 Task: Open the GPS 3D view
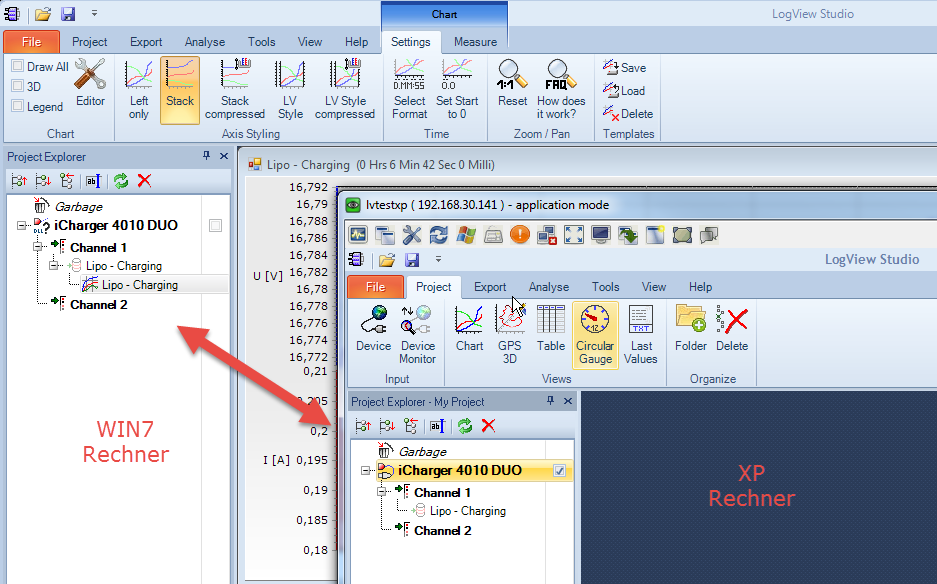tap(510, 335)
